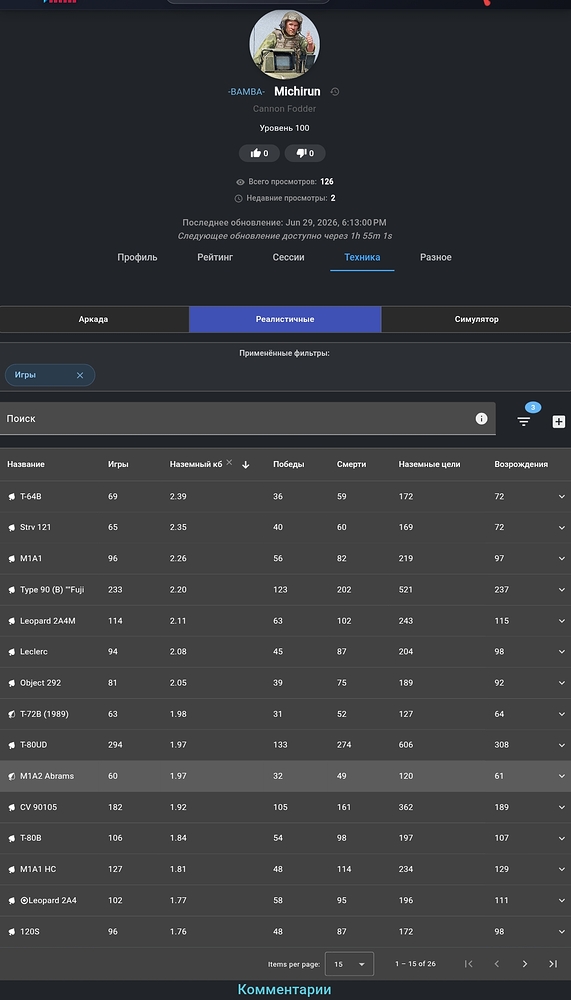Click the Object 292 vehicle icon
The image size is (571, 1000).
point(11,684)
